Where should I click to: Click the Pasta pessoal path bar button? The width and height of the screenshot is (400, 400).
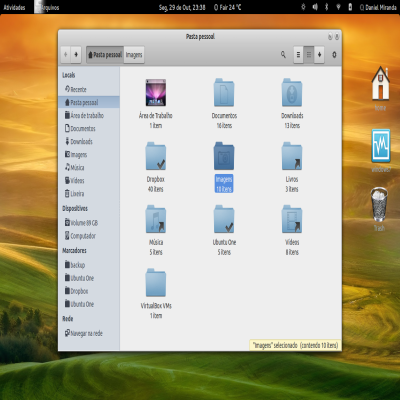point(105,55)
